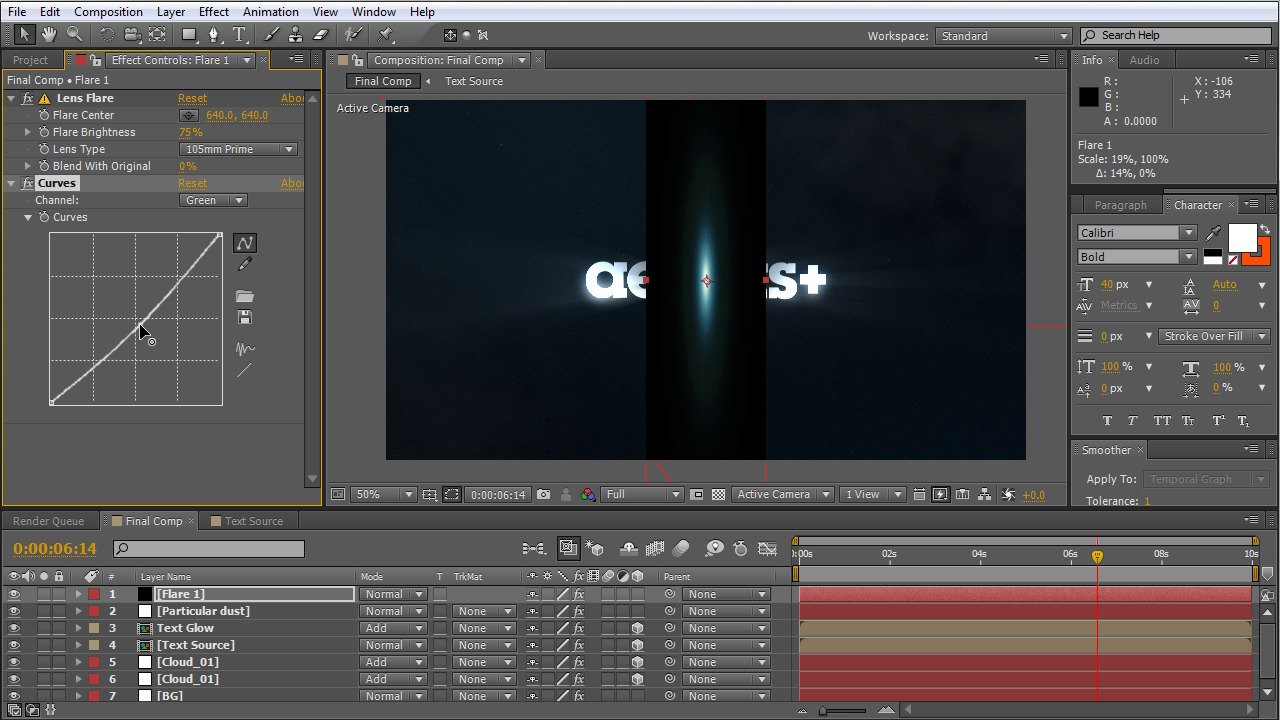Save the curve with disk icon
The width and height of the screenshot is (1280, 720).
[x=245, y=318]
